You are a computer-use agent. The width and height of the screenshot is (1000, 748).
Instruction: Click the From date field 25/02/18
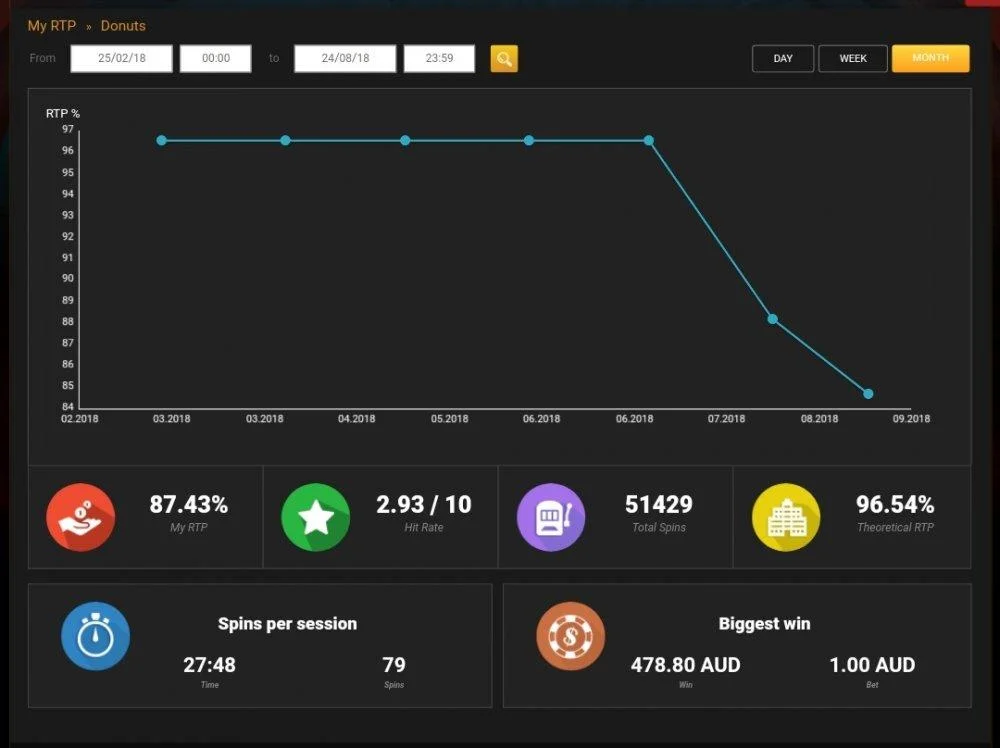tap(121, 58)
